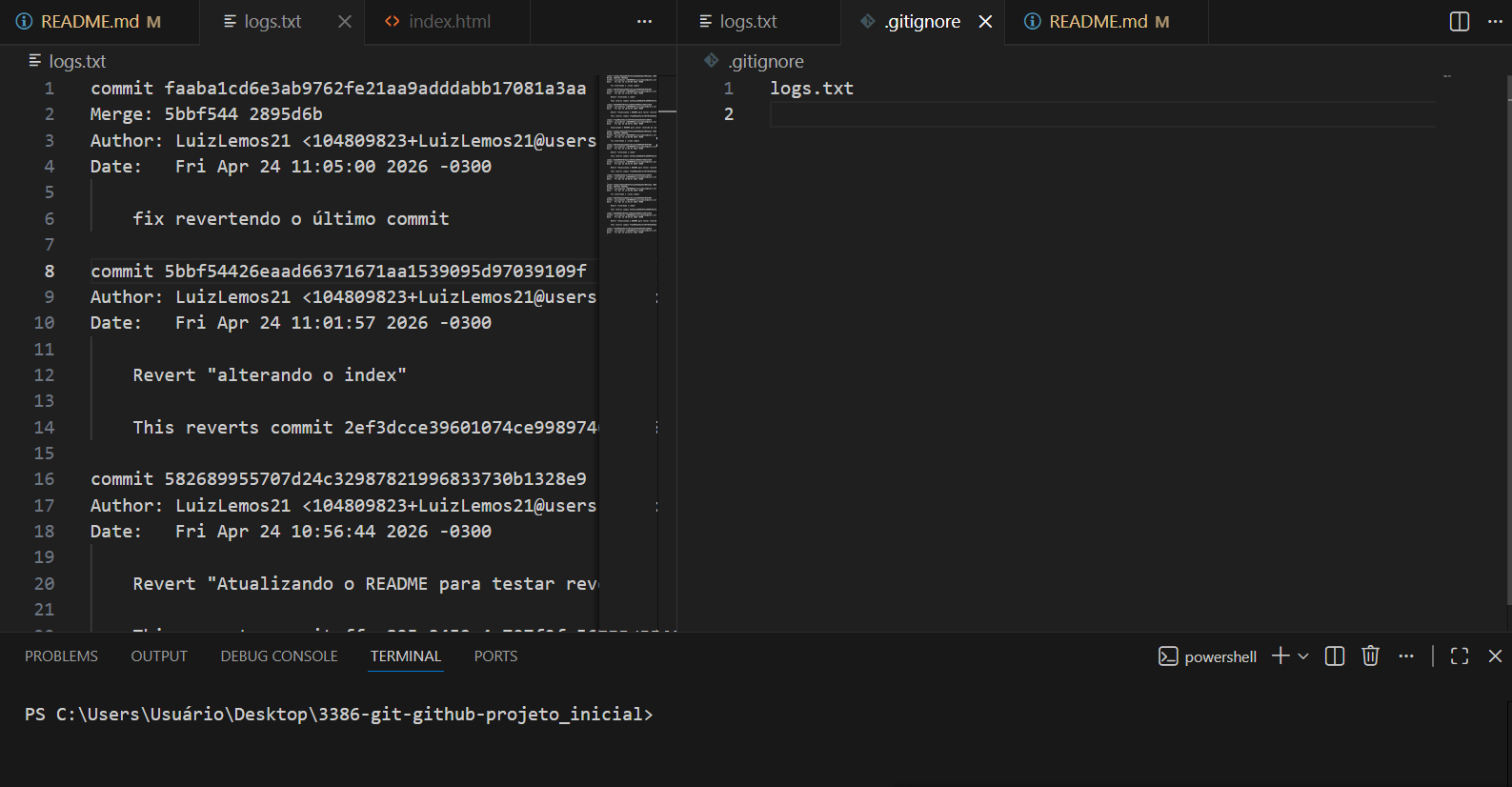Kill the terminal with trash icon
Image resolution: width=1512 pixels, height=787 pixels.
(x=1370, y=656)
